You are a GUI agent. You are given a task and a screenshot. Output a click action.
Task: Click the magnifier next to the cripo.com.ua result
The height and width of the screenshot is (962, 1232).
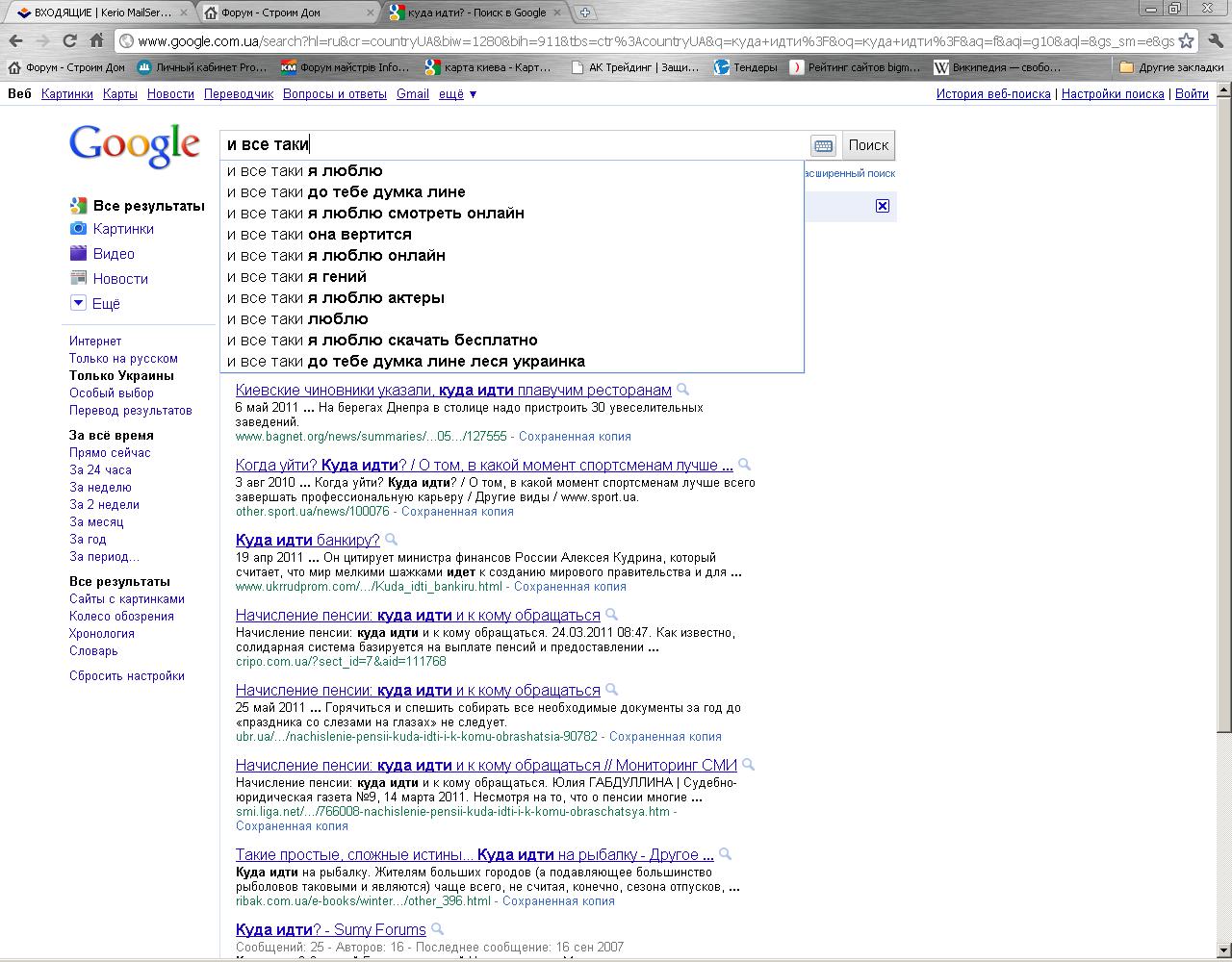click(x=611, y=615)
